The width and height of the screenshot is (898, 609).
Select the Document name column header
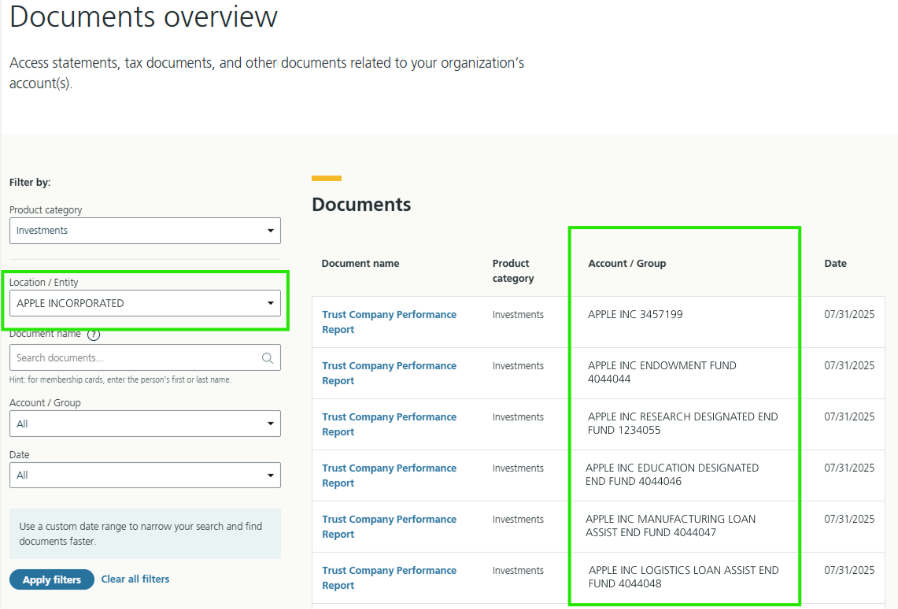[360, 264]
